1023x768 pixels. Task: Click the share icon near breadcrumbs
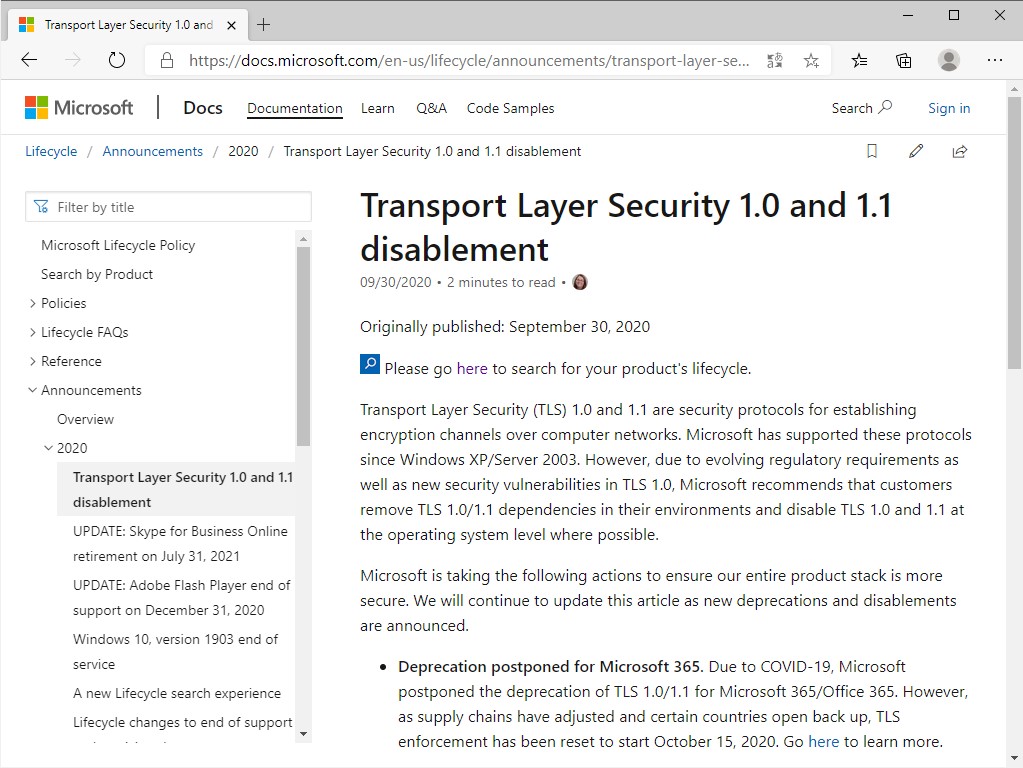960,152
